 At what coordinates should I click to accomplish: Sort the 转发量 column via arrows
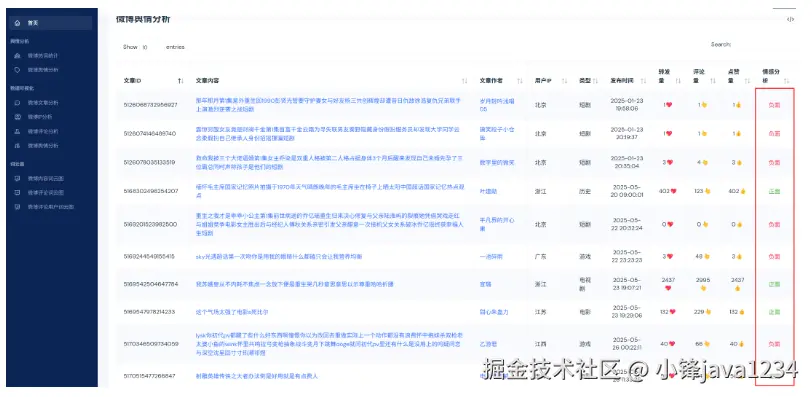click(x=678, y=81)
